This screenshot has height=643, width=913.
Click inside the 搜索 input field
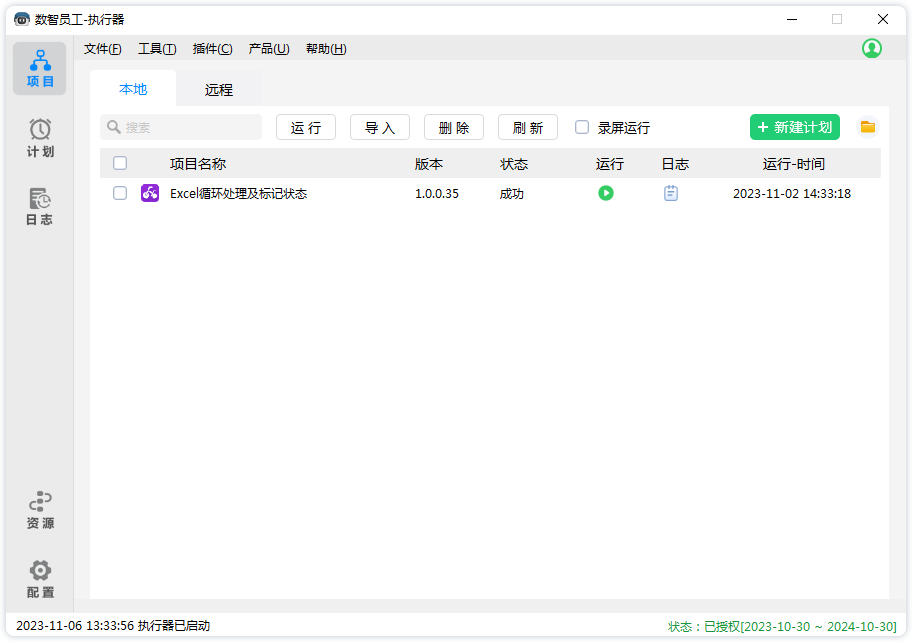tap(180, 127)
